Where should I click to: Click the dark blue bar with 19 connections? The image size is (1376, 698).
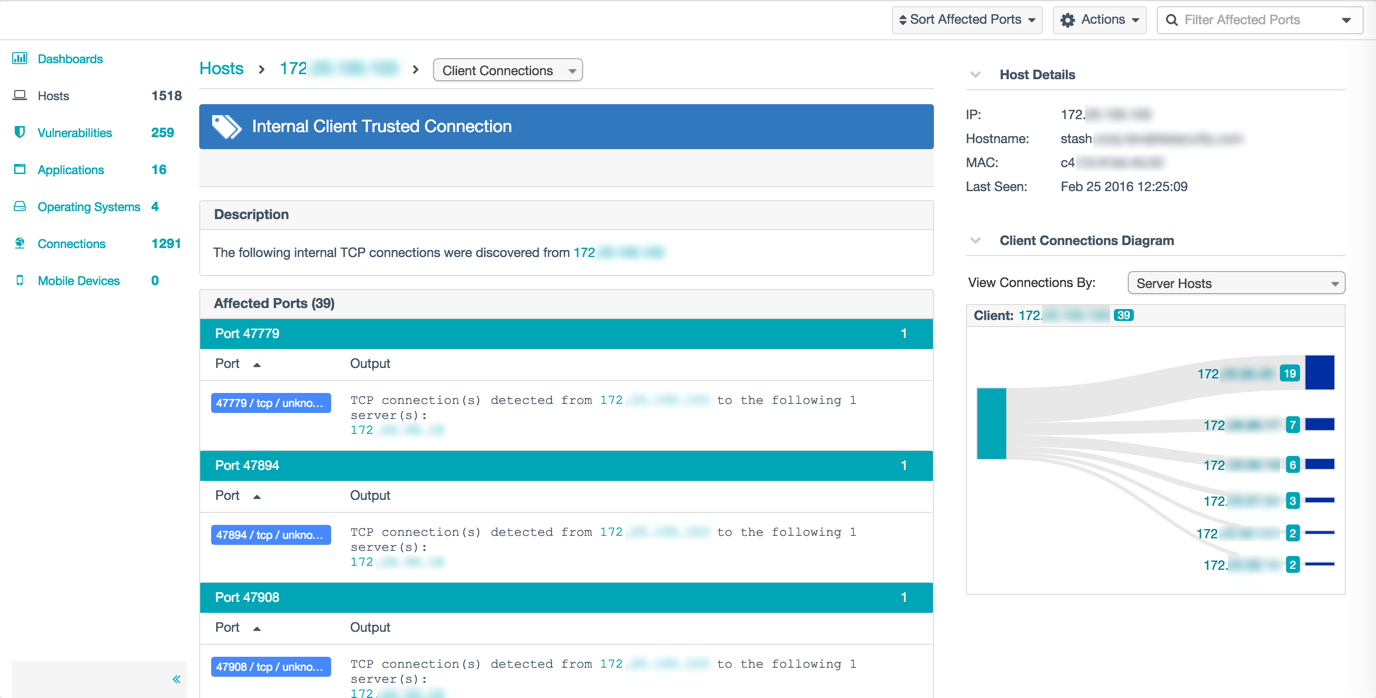[1319, 373]
